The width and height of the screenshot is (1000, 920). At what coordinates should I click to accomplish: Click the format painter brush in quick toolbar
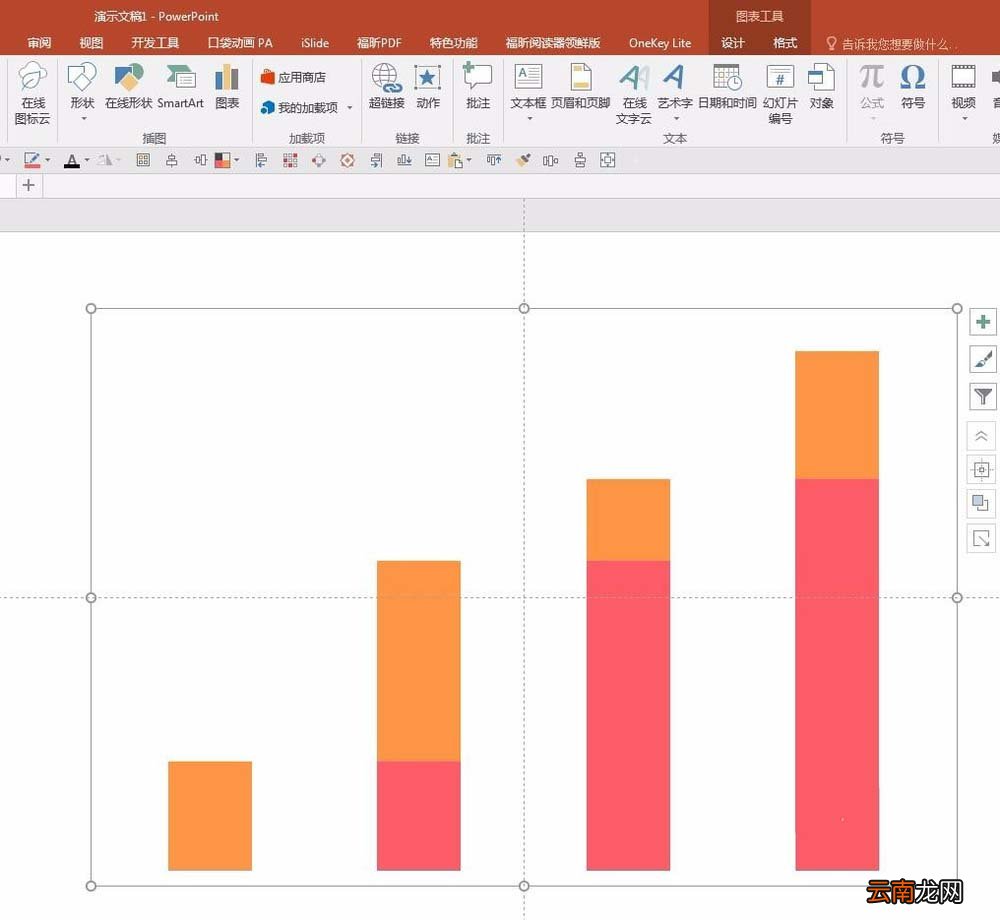click(523, 160)
